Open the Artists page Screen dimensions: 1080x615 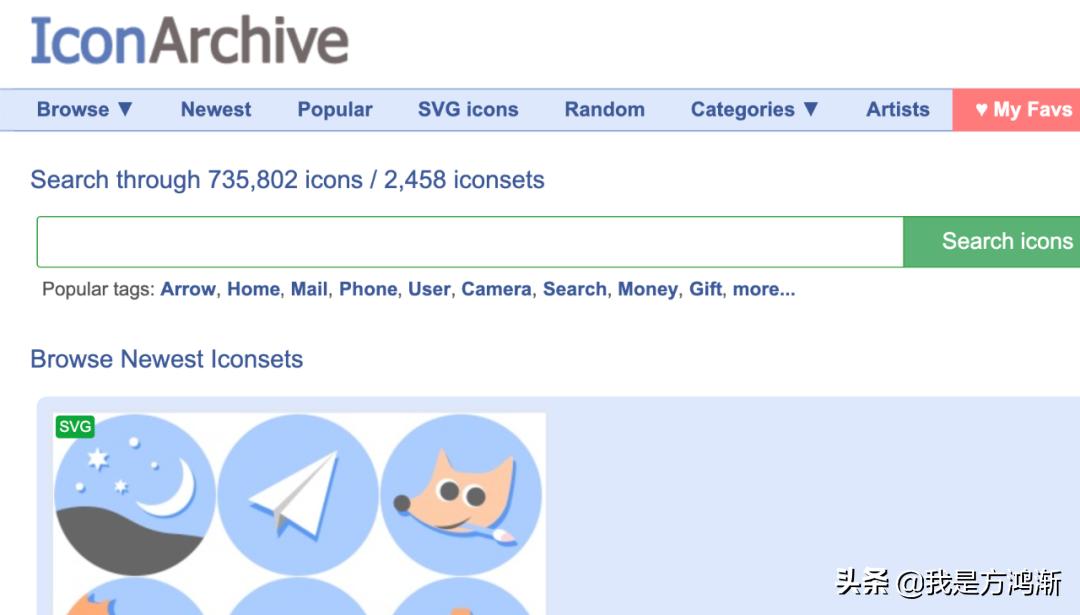897,110
